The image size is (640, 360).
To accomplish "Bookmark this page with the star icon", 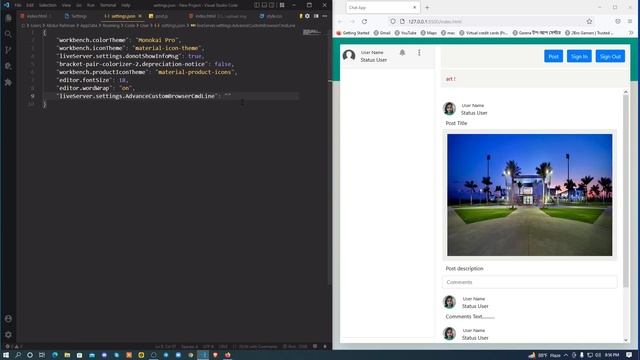I will 589,21.
